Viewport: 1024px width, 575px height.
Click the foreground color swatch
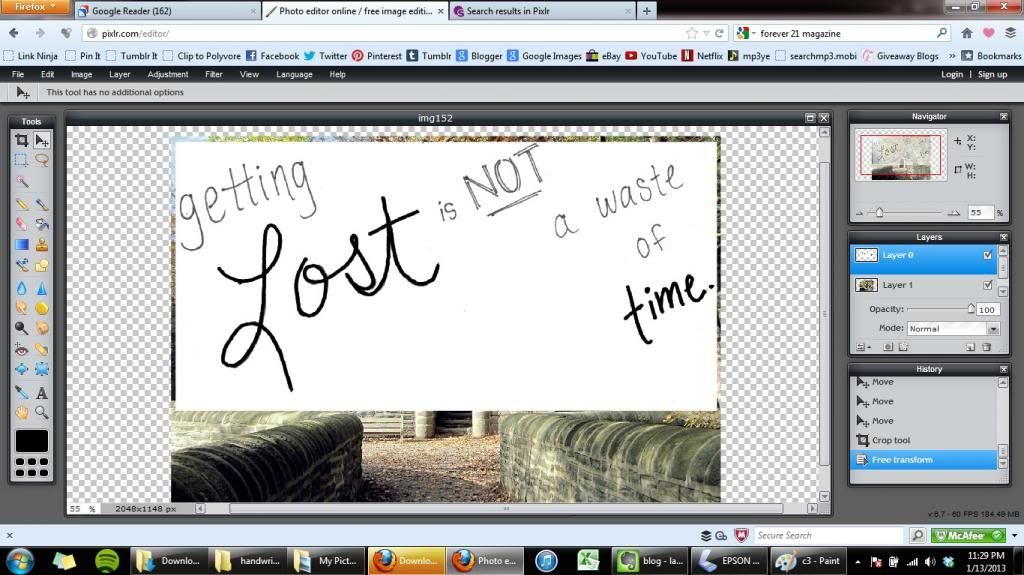pyautogui.click(x=32, y=440)
